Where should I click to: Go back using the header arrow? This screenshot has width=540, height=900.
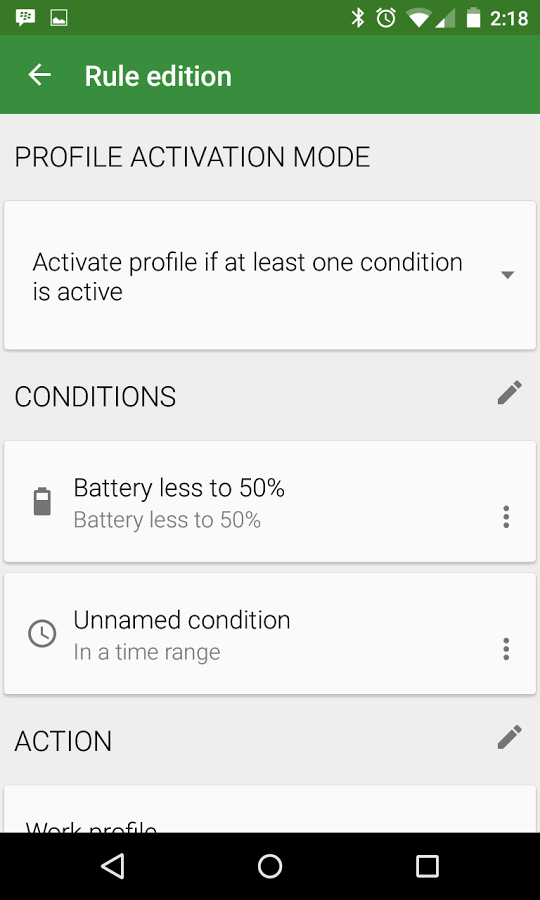pos(40,75)
